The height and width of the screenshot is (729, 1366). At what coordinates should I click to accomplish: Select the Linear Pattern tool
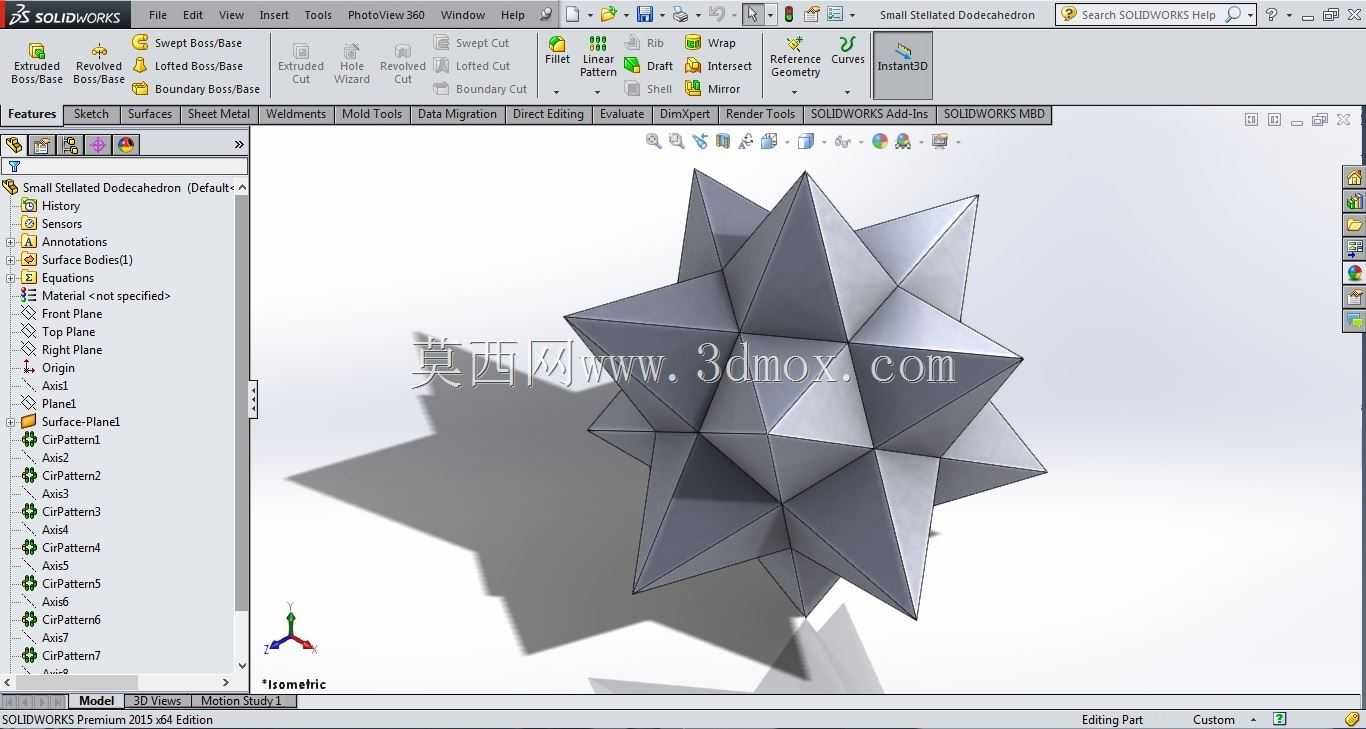[x=598, y=56]
